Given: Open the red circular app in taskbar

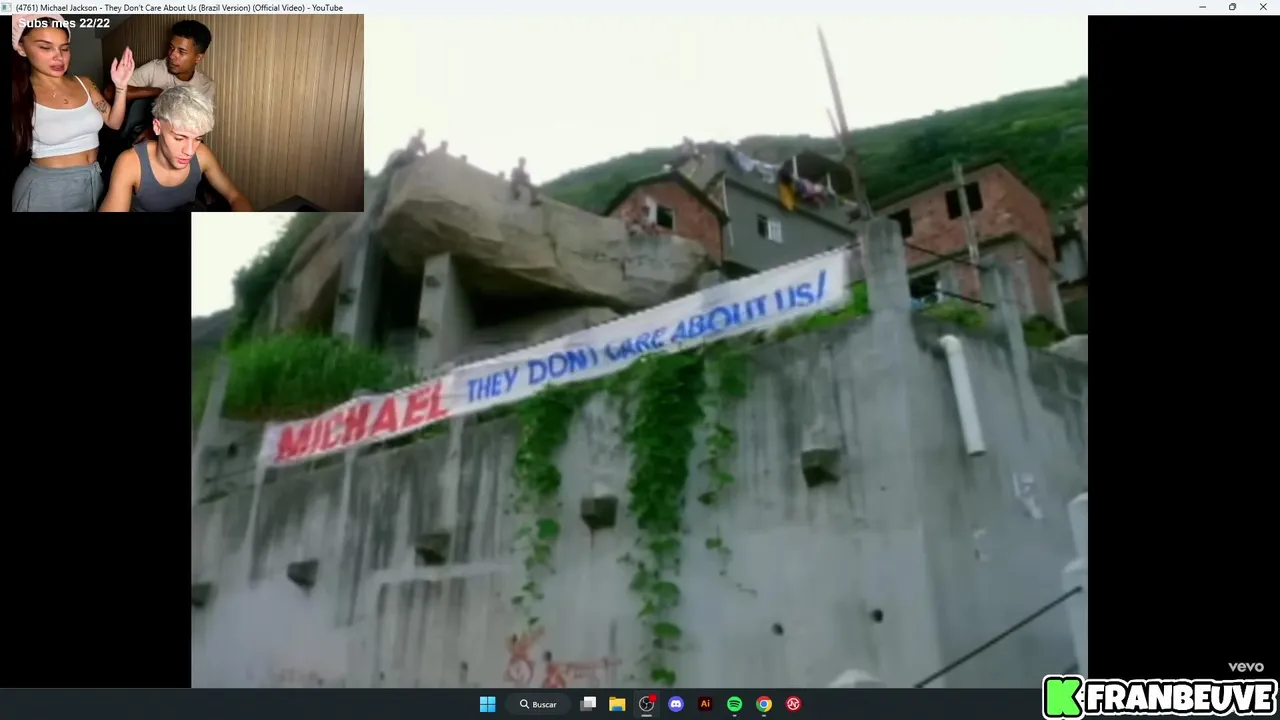Looking at the screenshot, I should pos(793,704).
